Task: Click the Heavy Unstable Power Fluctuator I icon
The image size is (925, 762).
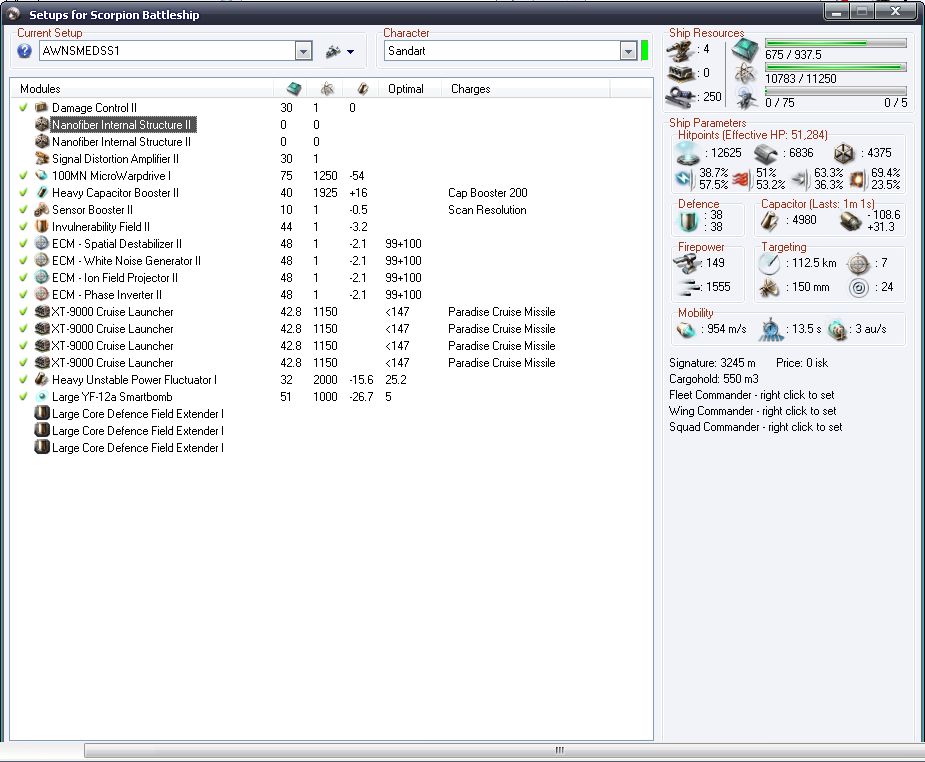Action: coord(41,379)
